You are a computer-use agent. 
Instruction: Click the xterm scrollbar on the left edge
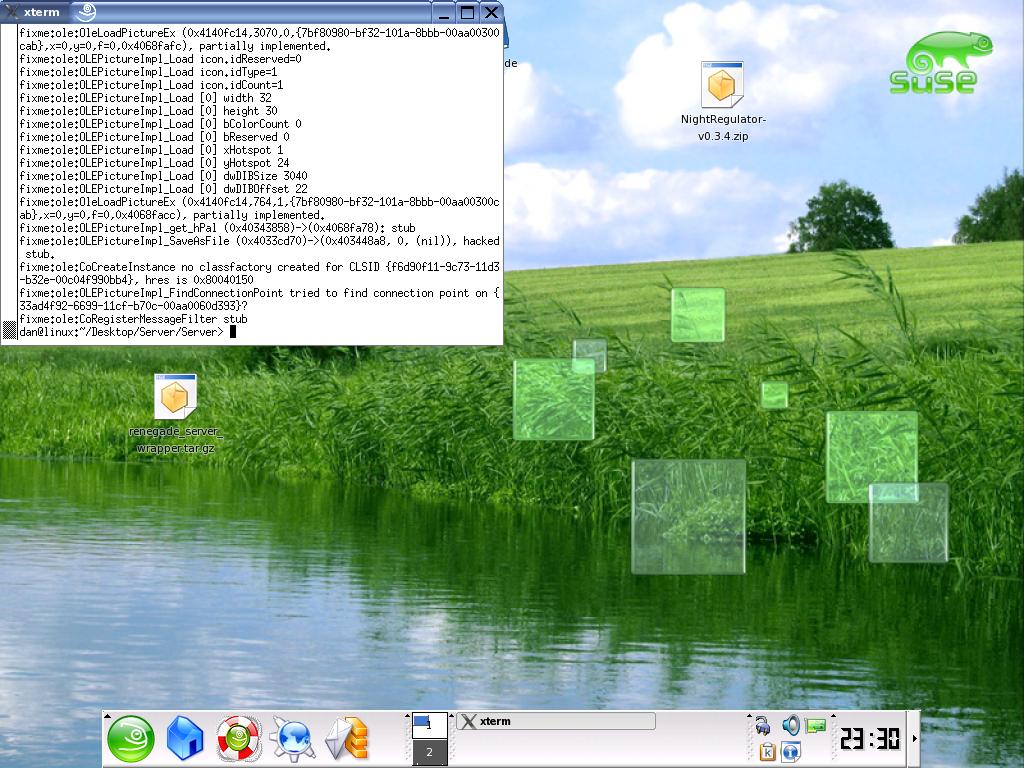tap(8, 180)
